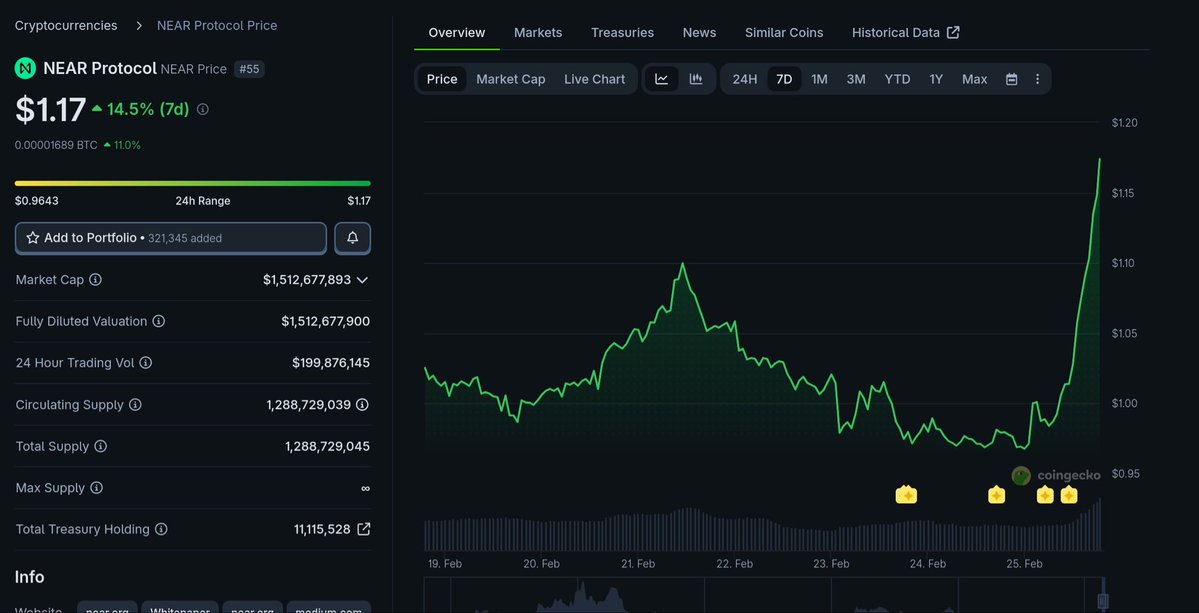Click Add to Portfolio button
Screen dimensions: 1199x613
coord(171,238)
